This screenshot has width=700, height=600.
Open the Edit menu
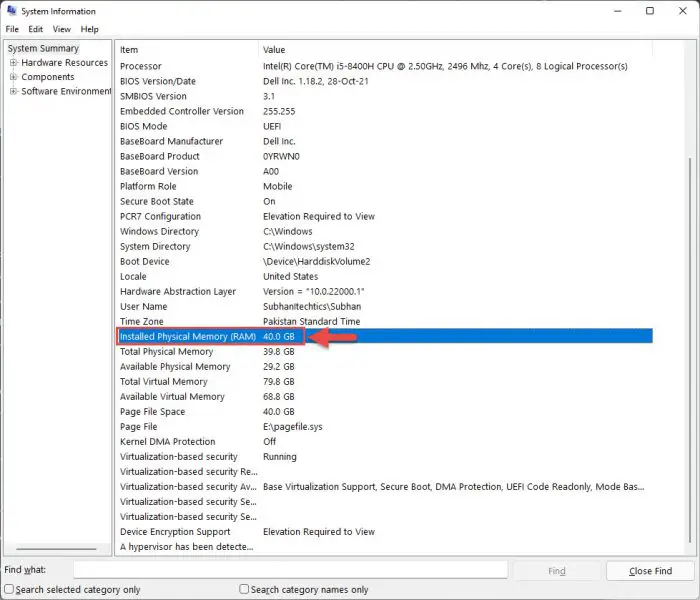tap(35, 29)
